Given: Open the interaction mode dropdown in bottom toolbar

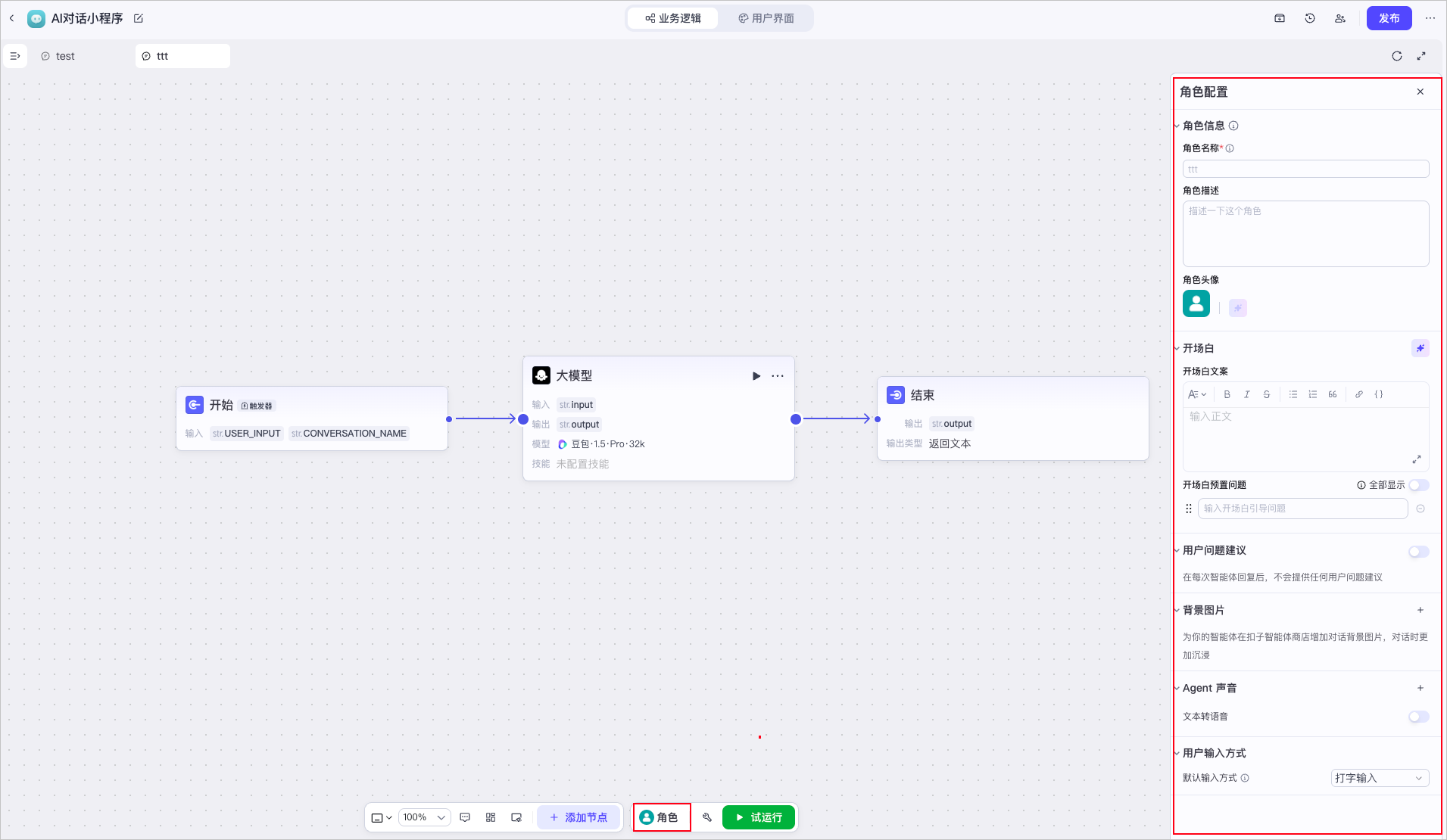Looking at the screenshot, I should click(382, 817).
